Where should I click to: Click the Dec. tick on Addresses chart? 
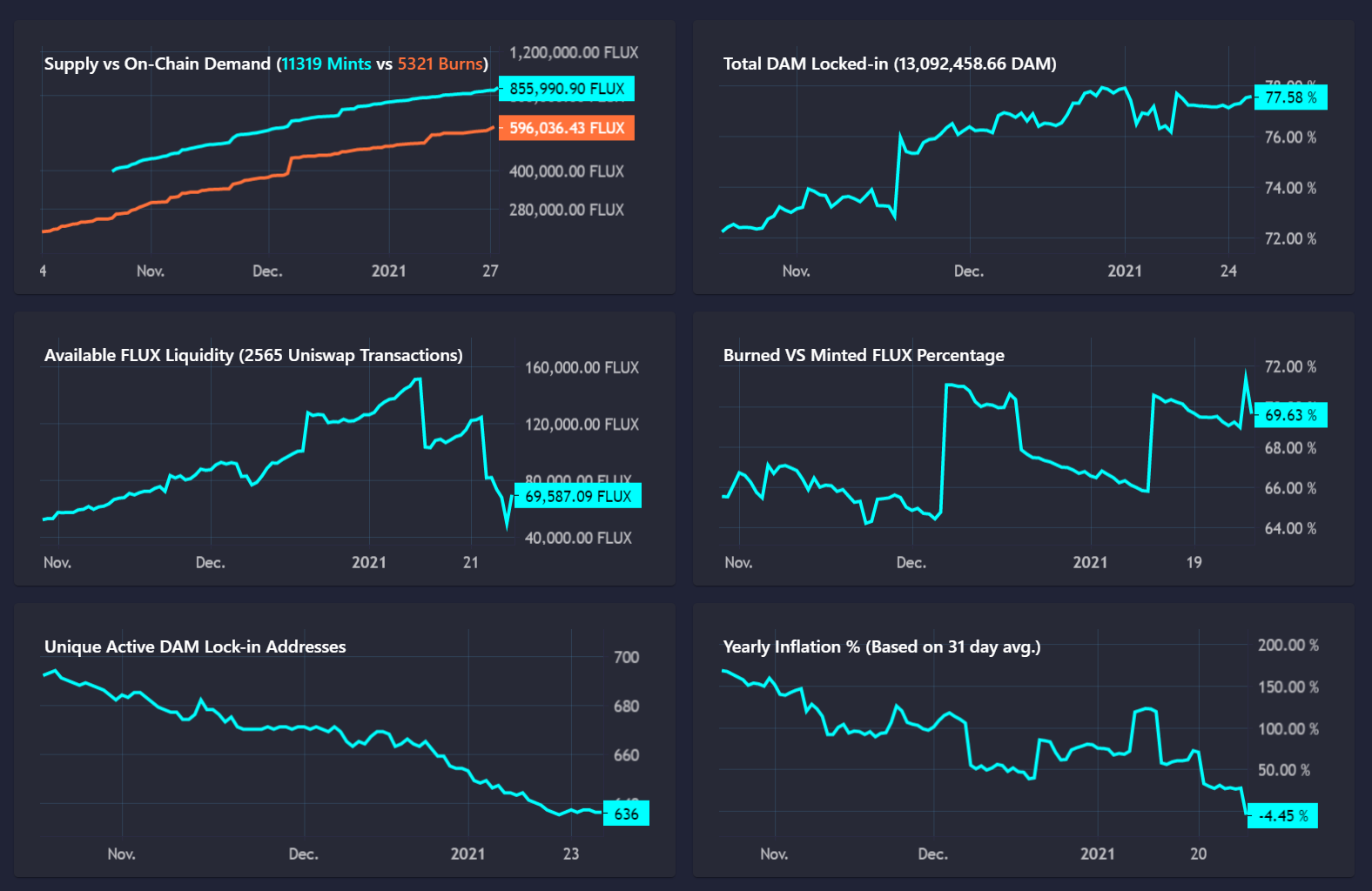click(x=304, y=854)
